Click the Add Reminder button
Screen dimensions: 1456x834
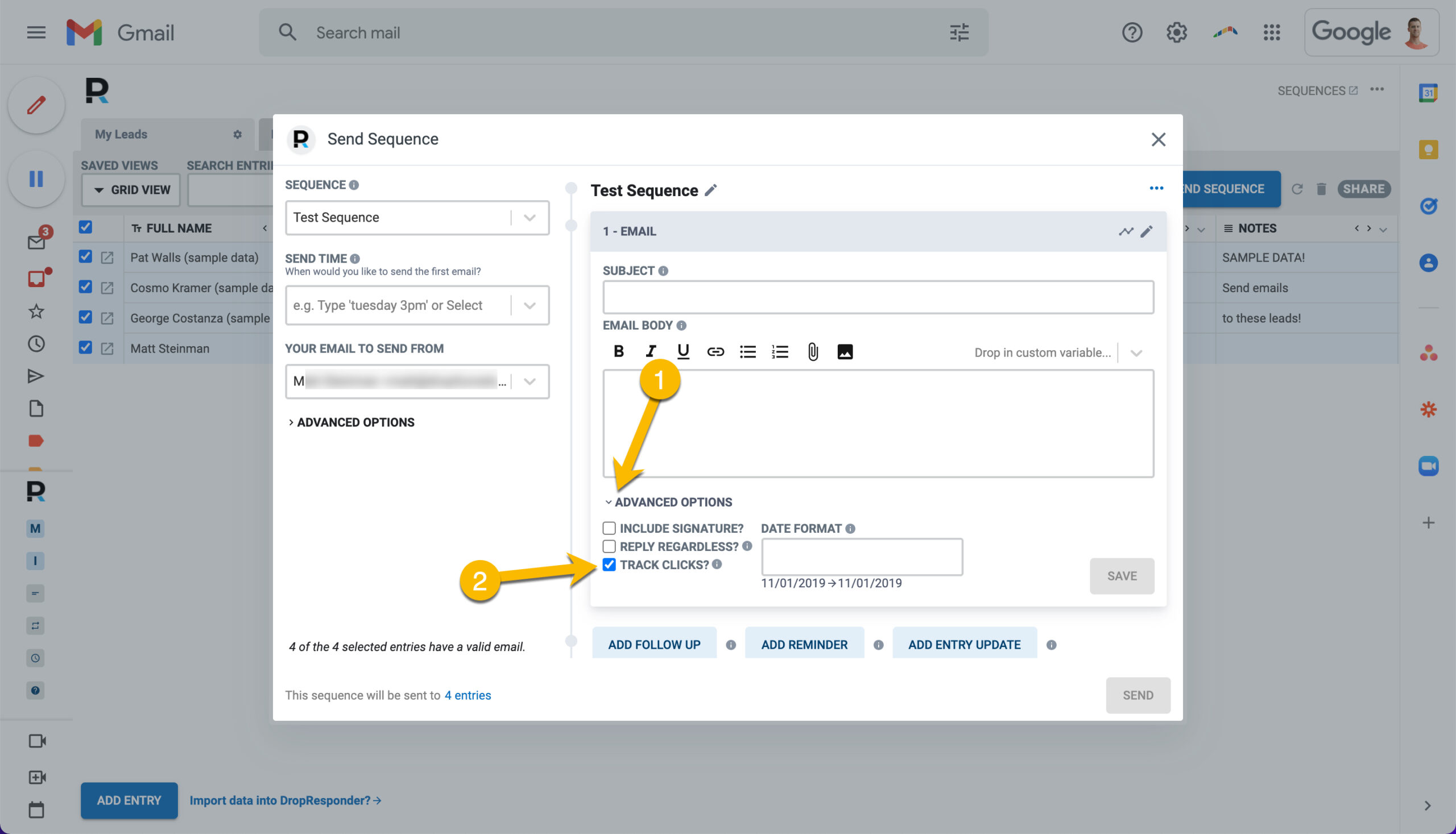[x=804, y=644]
